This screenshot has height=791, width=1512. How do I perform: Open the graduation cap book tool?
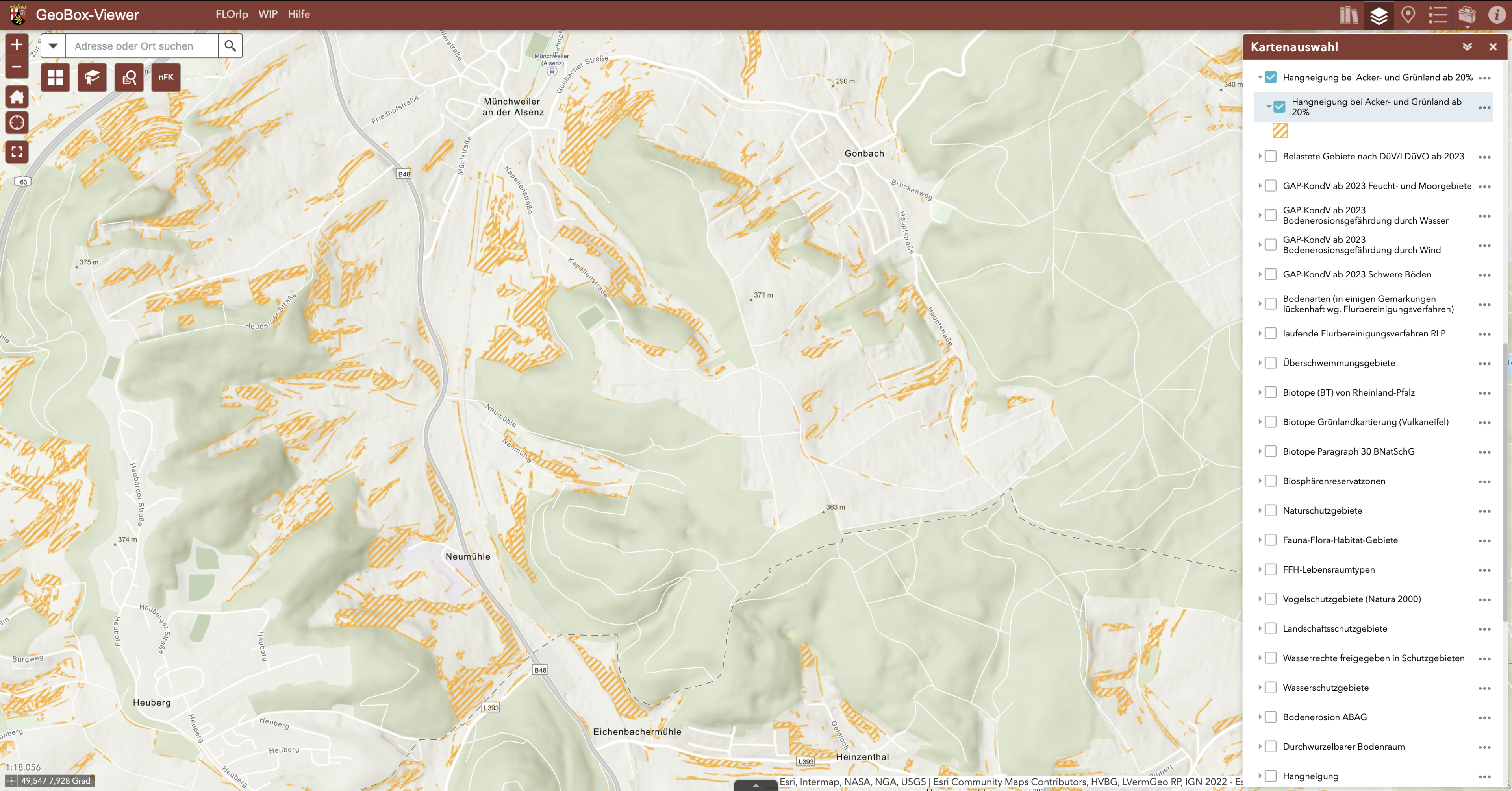[x=92, y=77]
